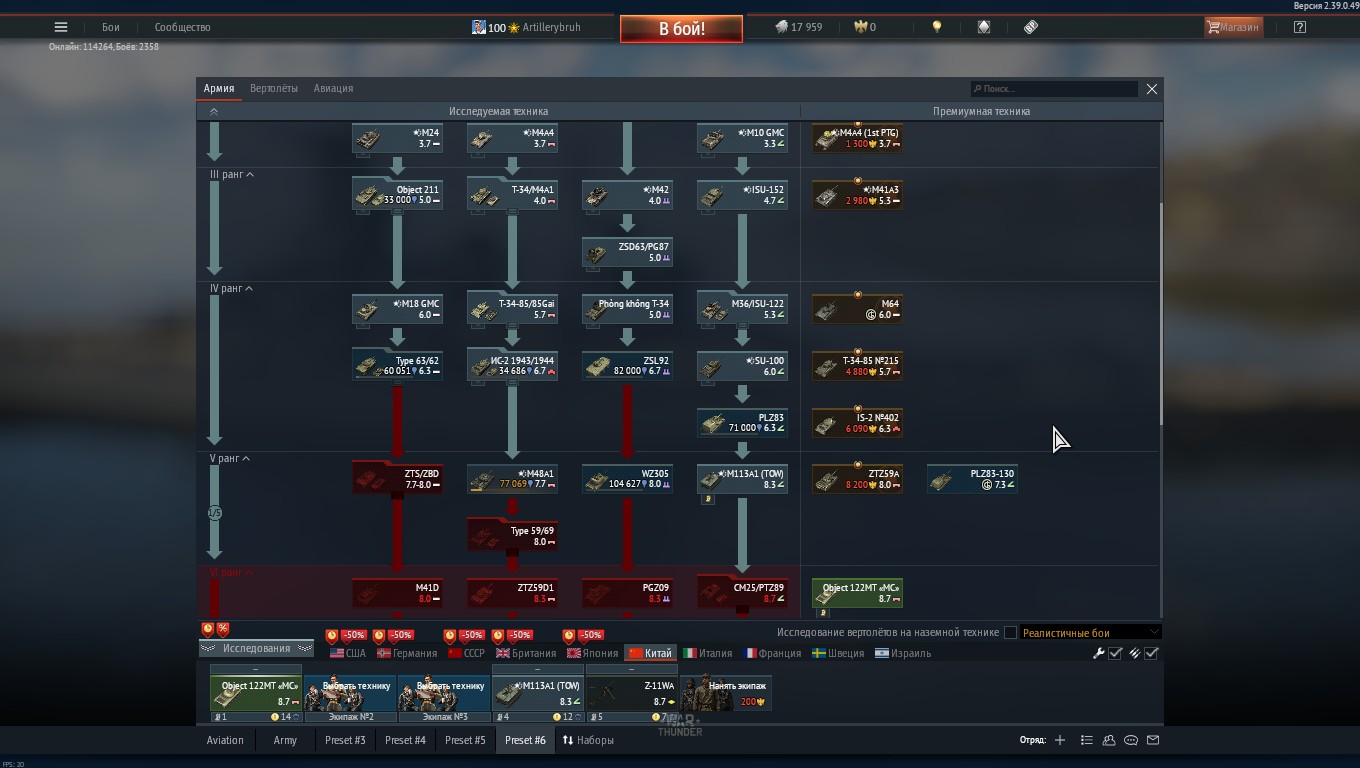Image resolution: width=1360 pixels, height=768 pixels.
Task: Click the double-chevron collapse-all at tree top
Action: (213, 112)
